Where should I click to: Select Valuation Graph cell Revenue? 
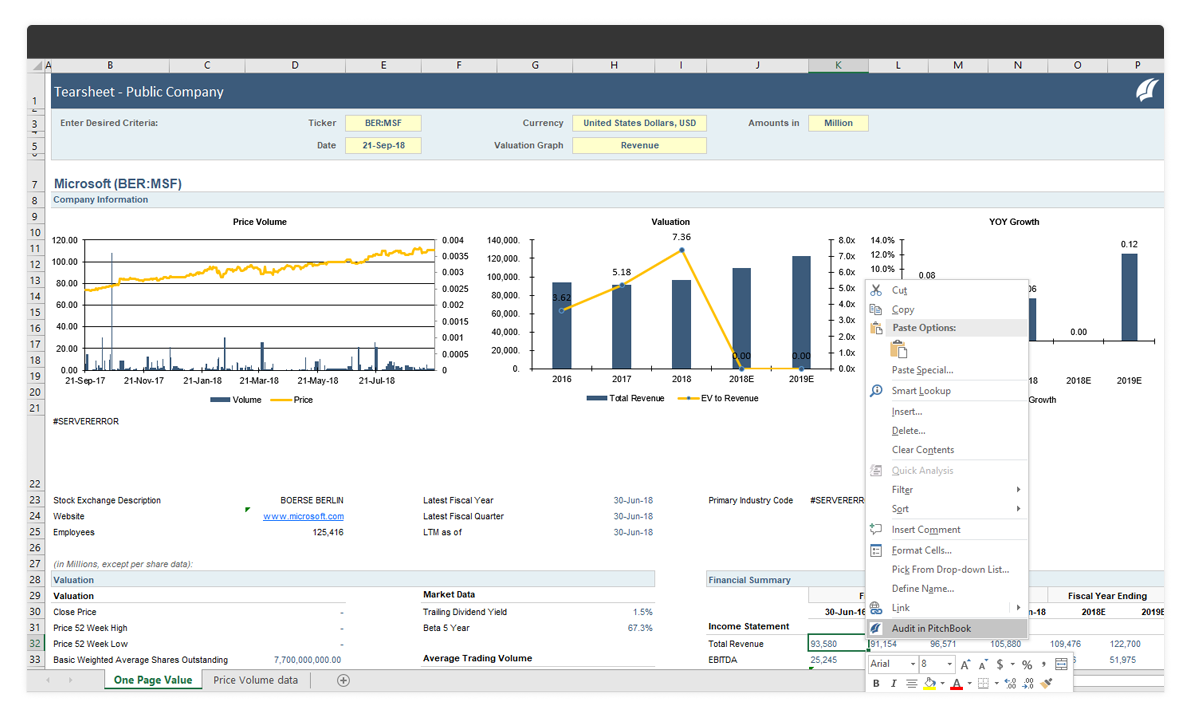point(639,145)
